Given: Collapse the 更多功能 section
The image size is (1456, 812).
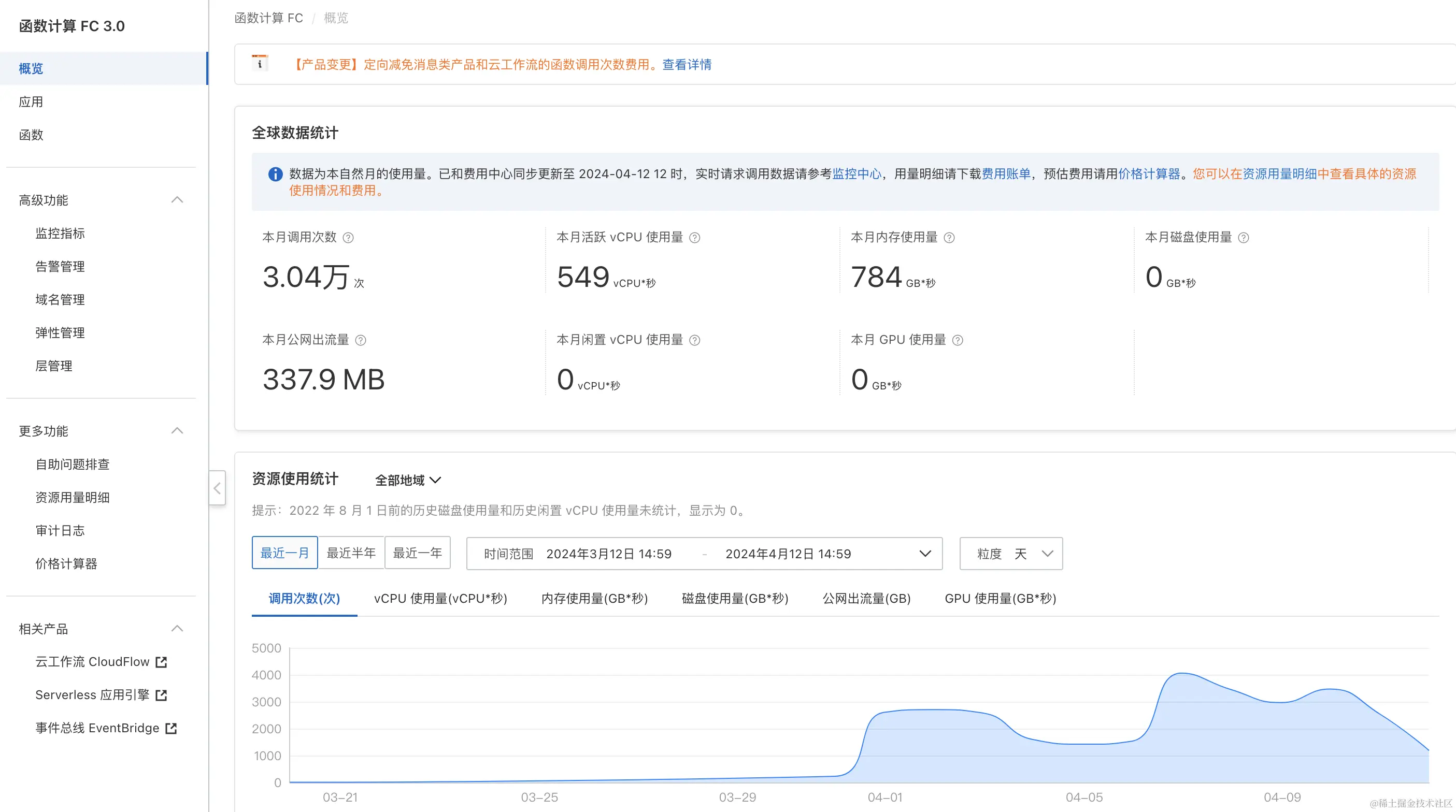Looking at the screenshot, I should [x=177, y=431].
